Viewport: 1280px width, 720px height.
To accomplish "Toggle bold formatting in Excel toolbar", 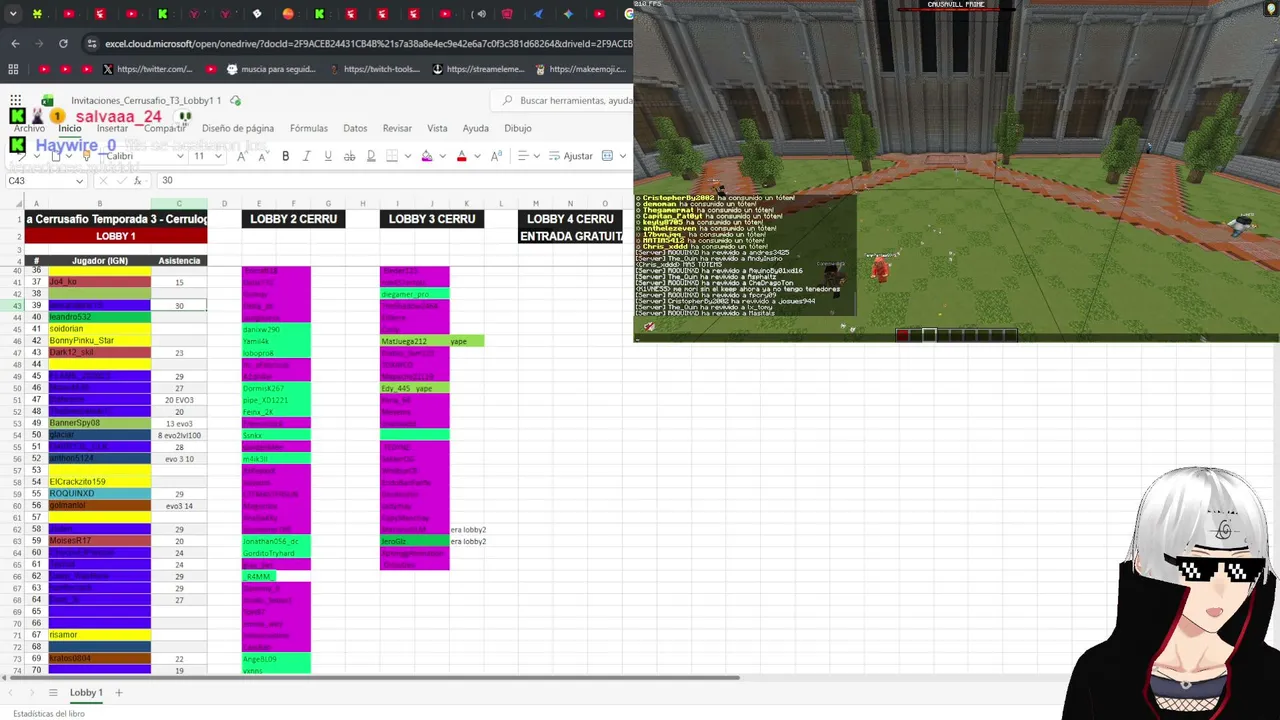I will [x=285, y=156].
